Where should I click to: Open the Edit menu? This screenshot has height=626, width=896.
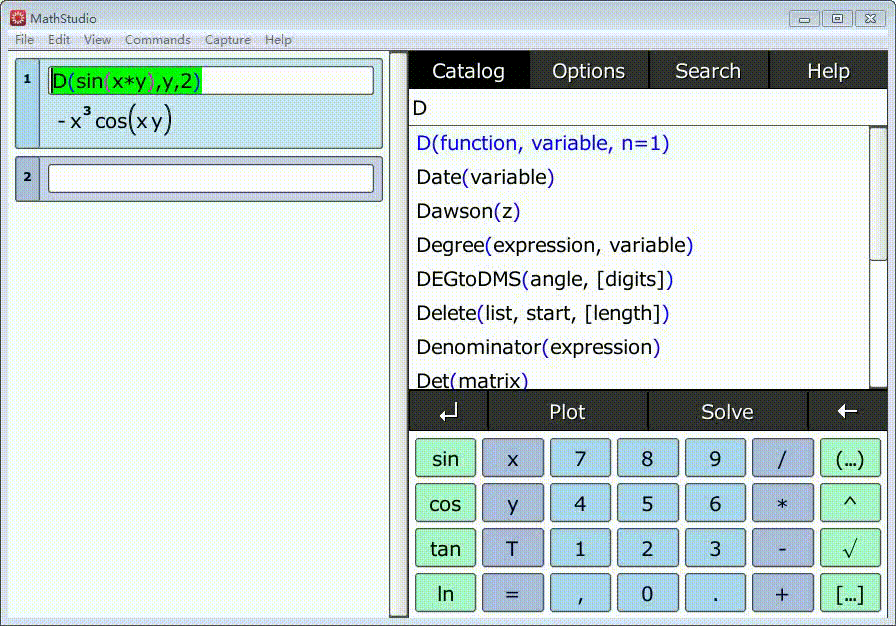[x=59, y=39]
